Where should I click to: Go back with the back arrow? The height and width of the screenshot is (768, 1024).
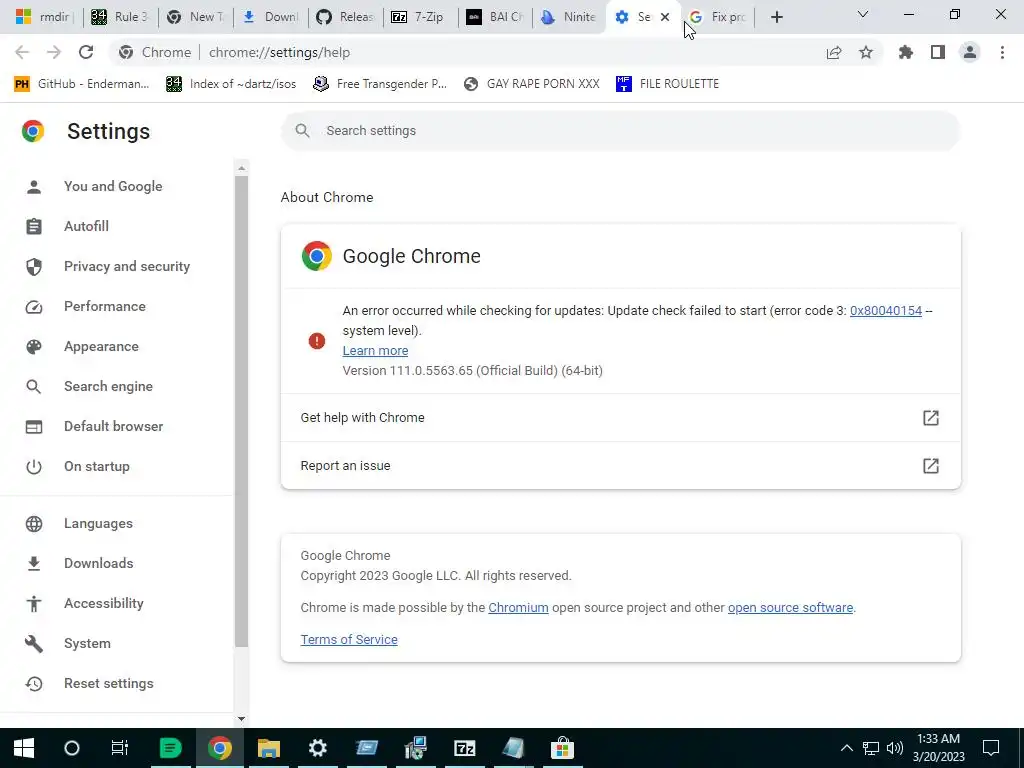point(22,52)
